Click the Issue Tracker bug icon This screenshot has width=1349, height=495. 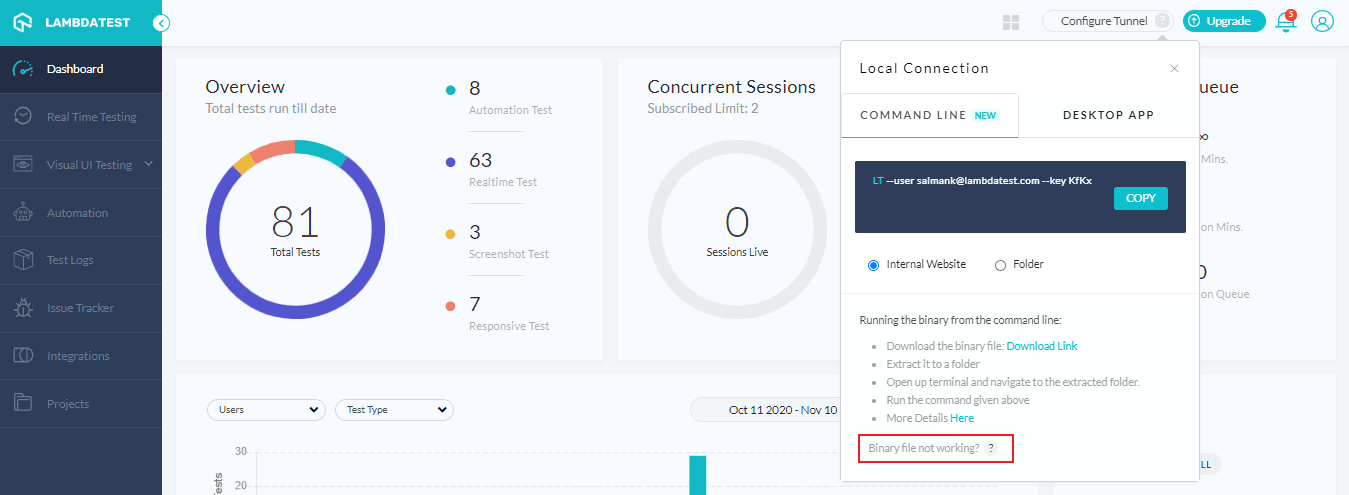[x=23, y=308]
